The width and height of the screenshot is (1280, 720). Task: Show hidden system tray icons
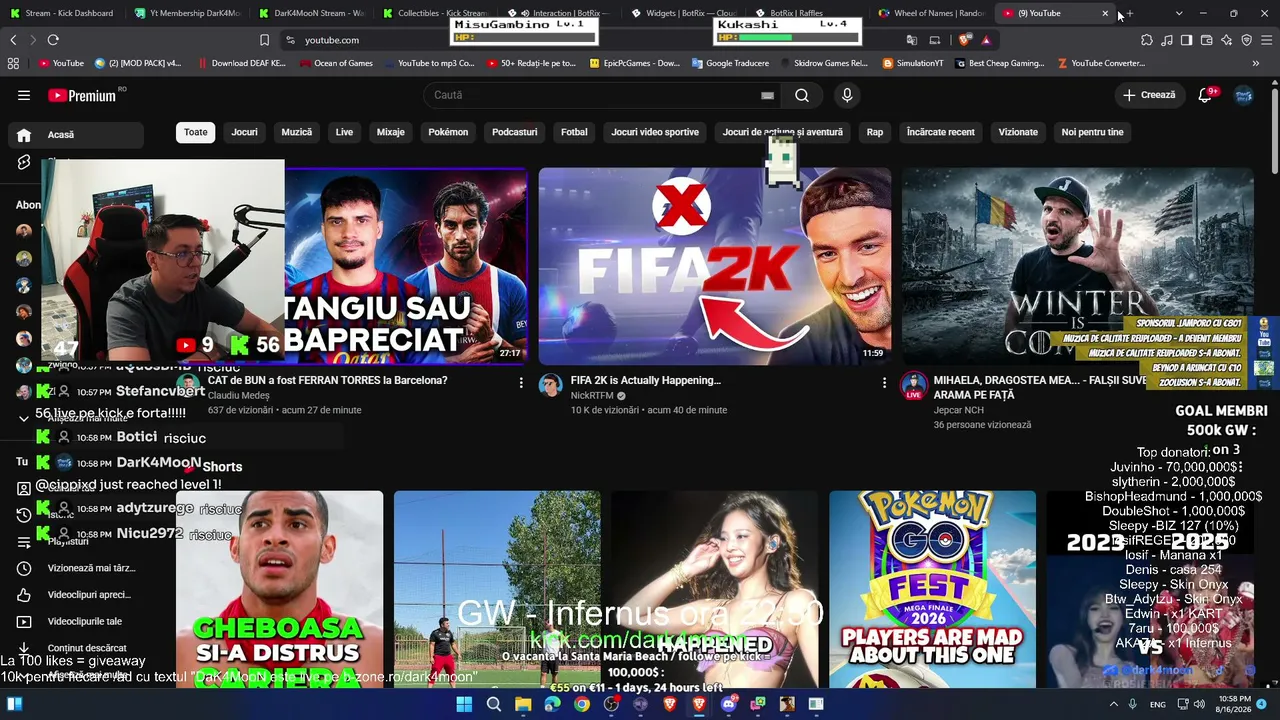pyautogui.click(x=1112, y=704)
